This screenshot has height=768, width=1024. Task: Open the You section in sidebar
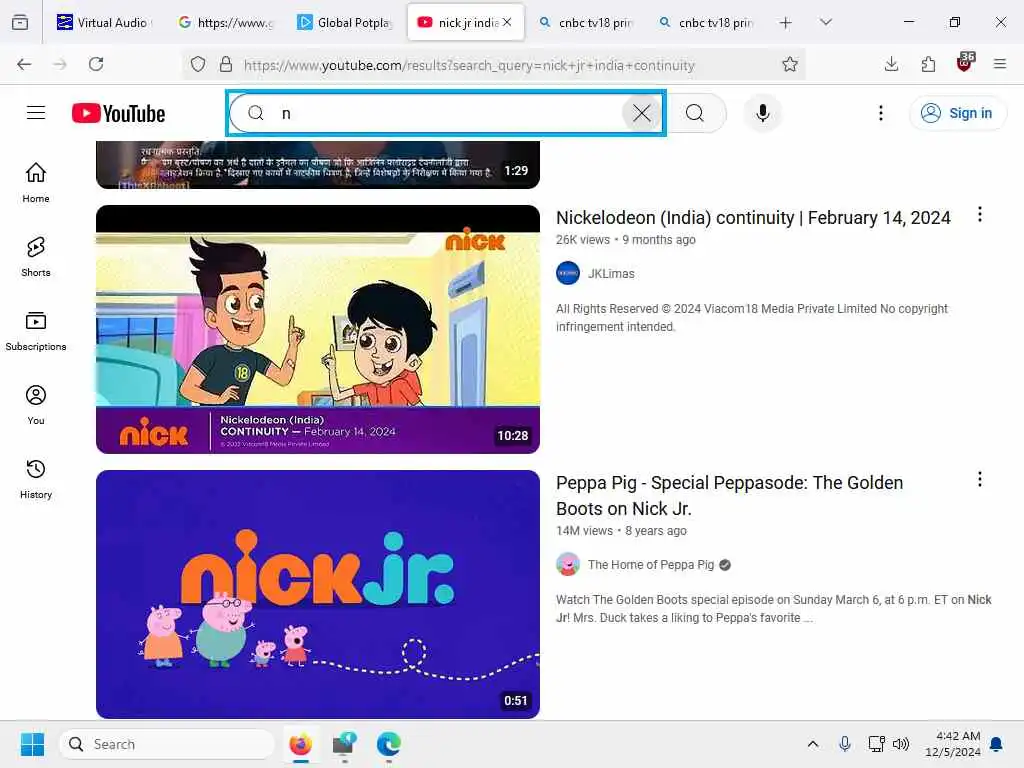click(36, 405)
